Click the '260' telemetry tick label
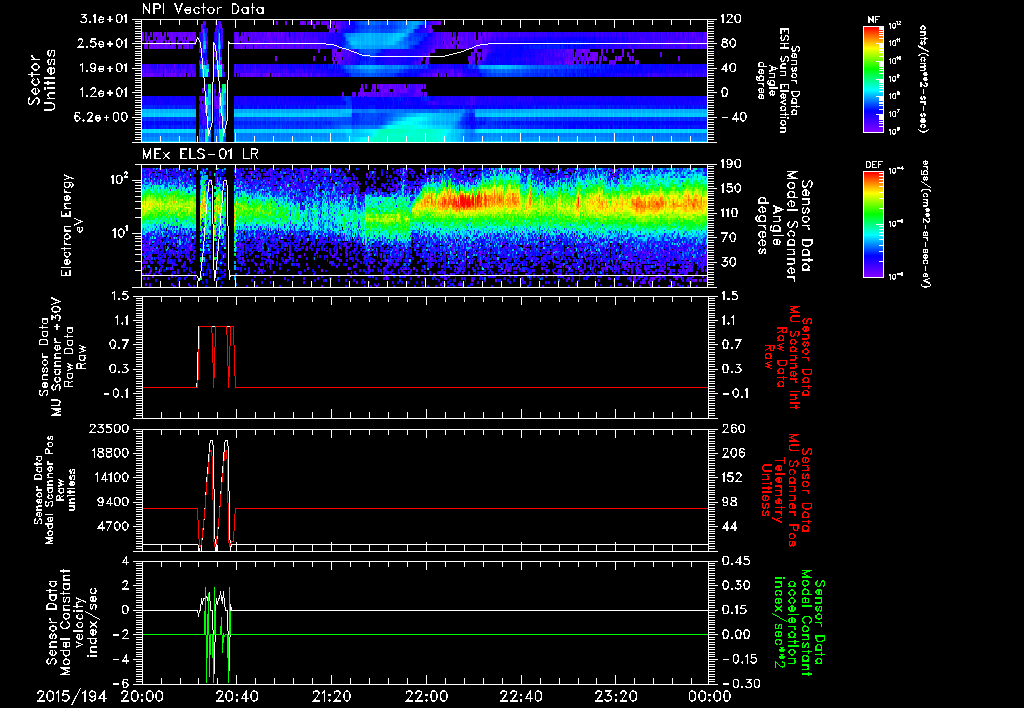1024x708 pixels. coord(731,428)
